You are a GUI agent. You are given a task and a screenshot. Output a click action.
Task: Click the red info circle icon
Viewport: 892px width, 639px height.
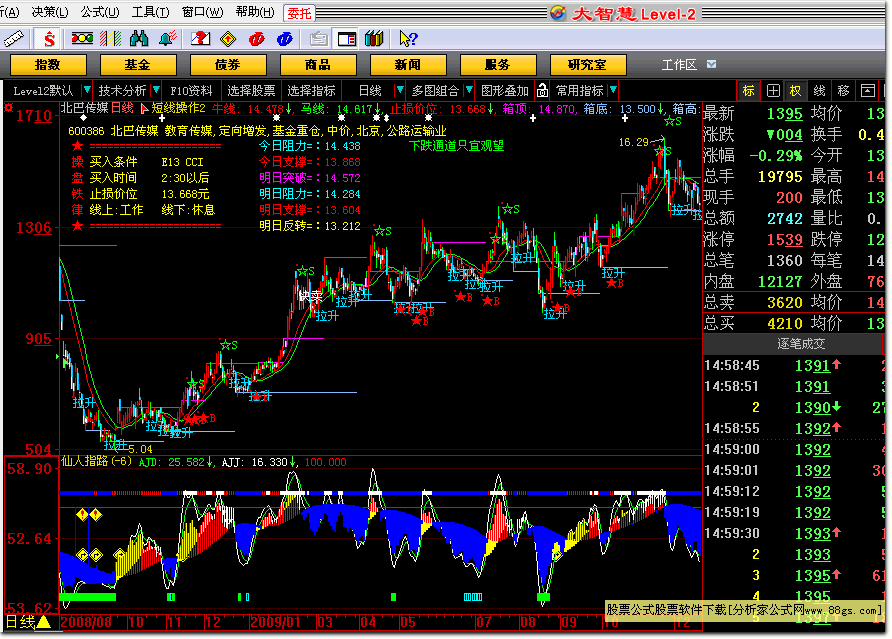pos(257,39)
